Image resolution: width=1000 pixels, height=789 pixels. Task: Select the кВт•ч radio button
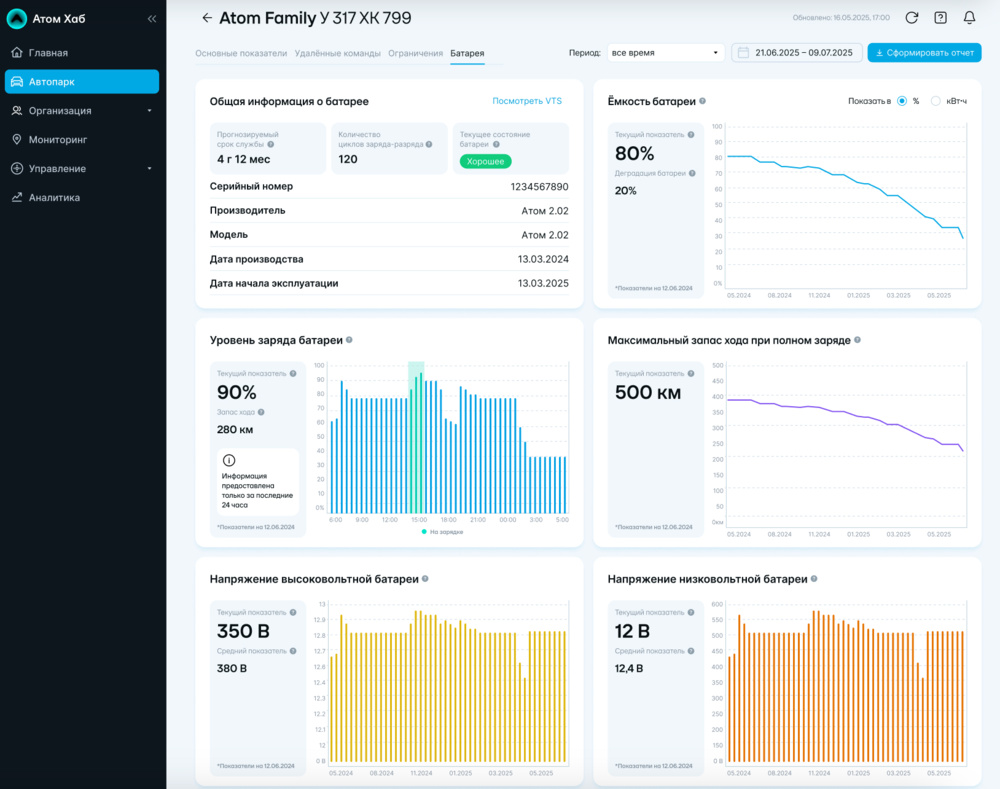[936, 101]
